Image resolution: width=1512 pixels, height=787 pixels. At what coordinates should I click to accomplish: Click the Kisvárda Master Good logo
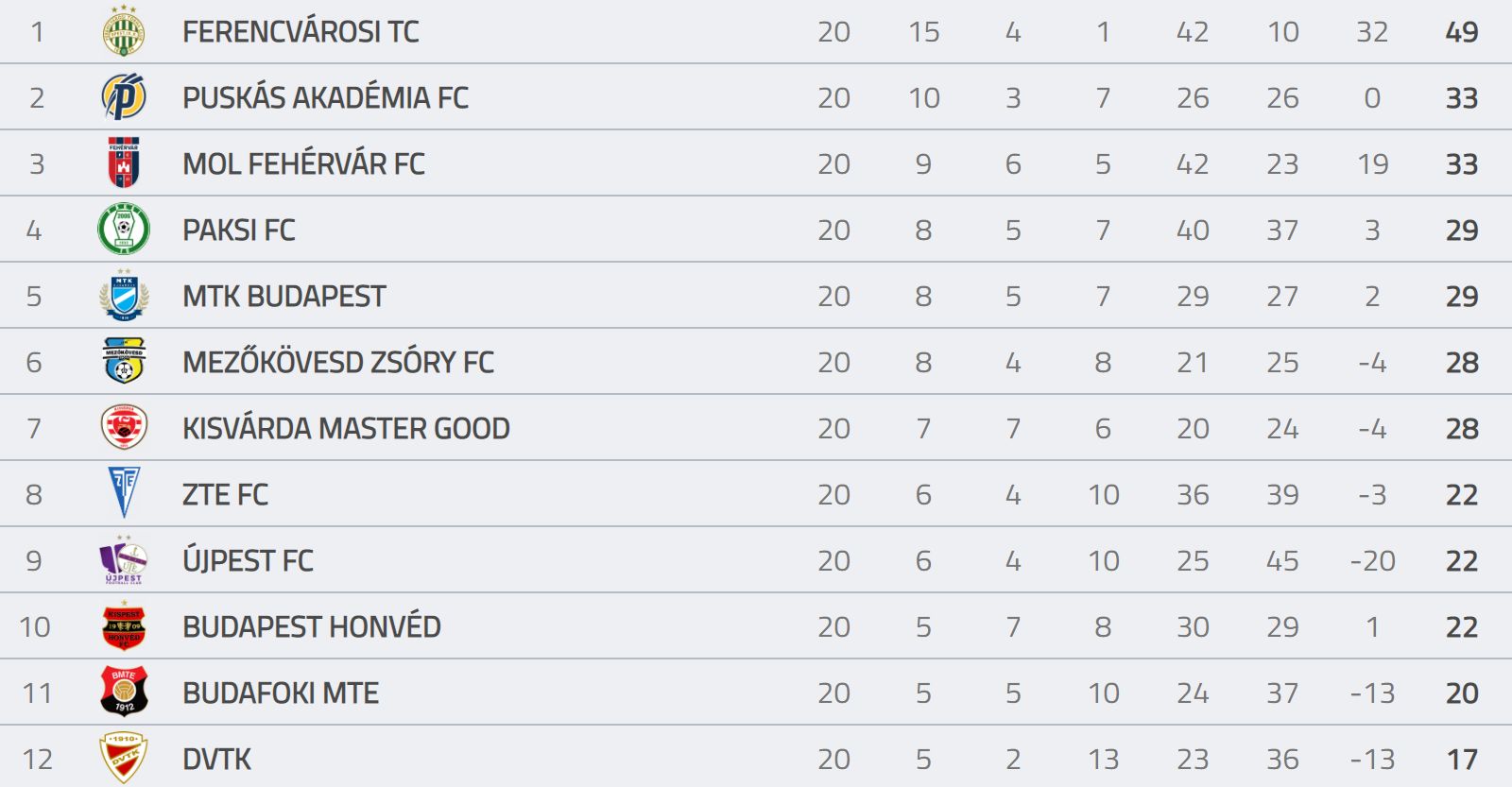click(124, 427)
